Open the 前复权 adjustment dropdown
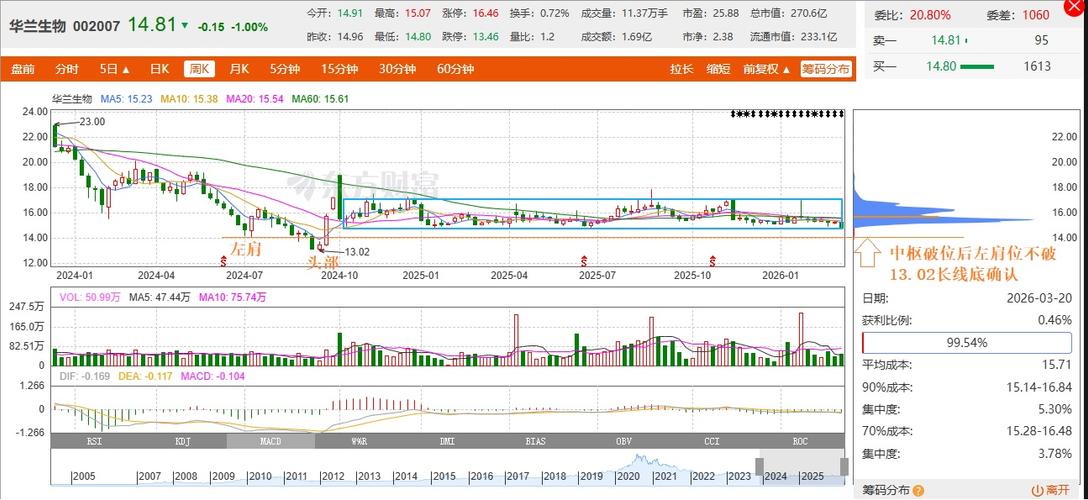This screenshot has width=1088, height=500. click(767, 69)
